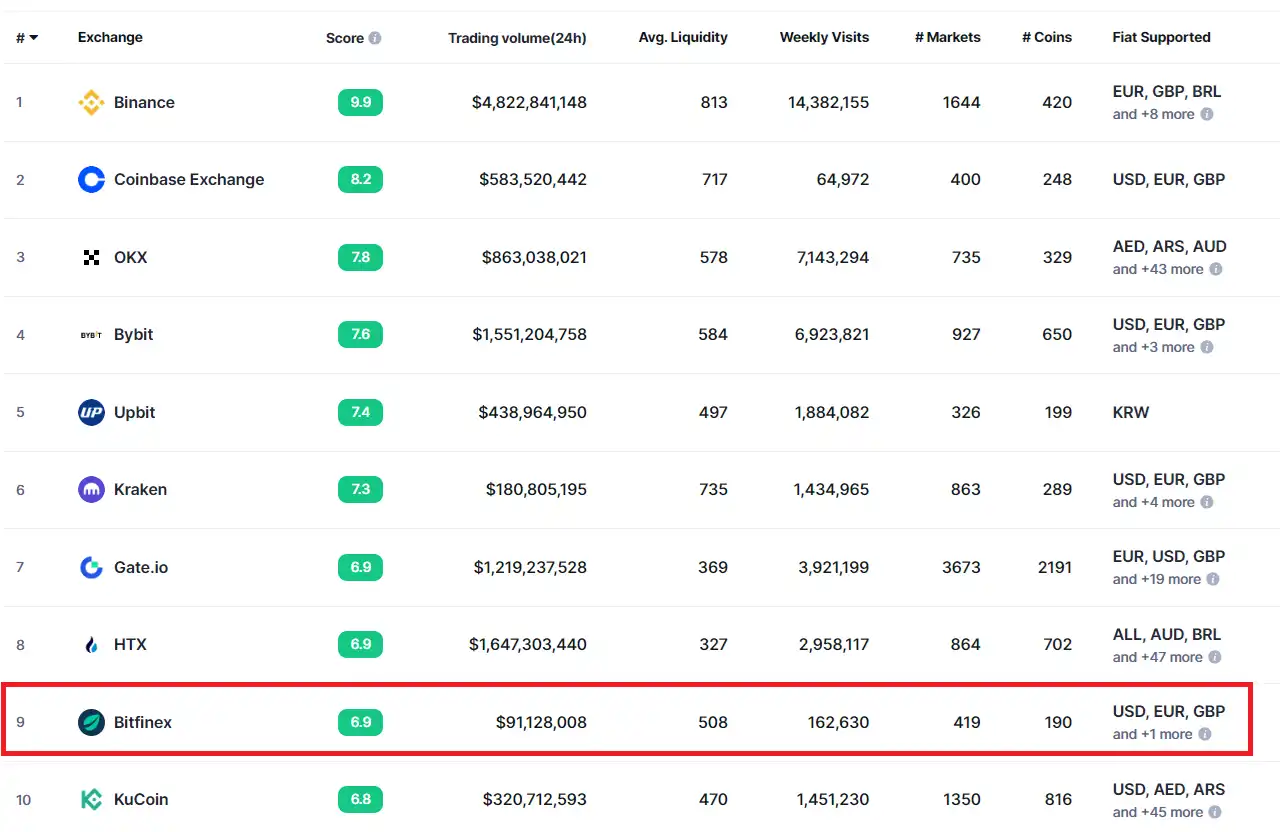Click the Binance logo icon
The image size is (1280, 832).
(x=91, y=102)
